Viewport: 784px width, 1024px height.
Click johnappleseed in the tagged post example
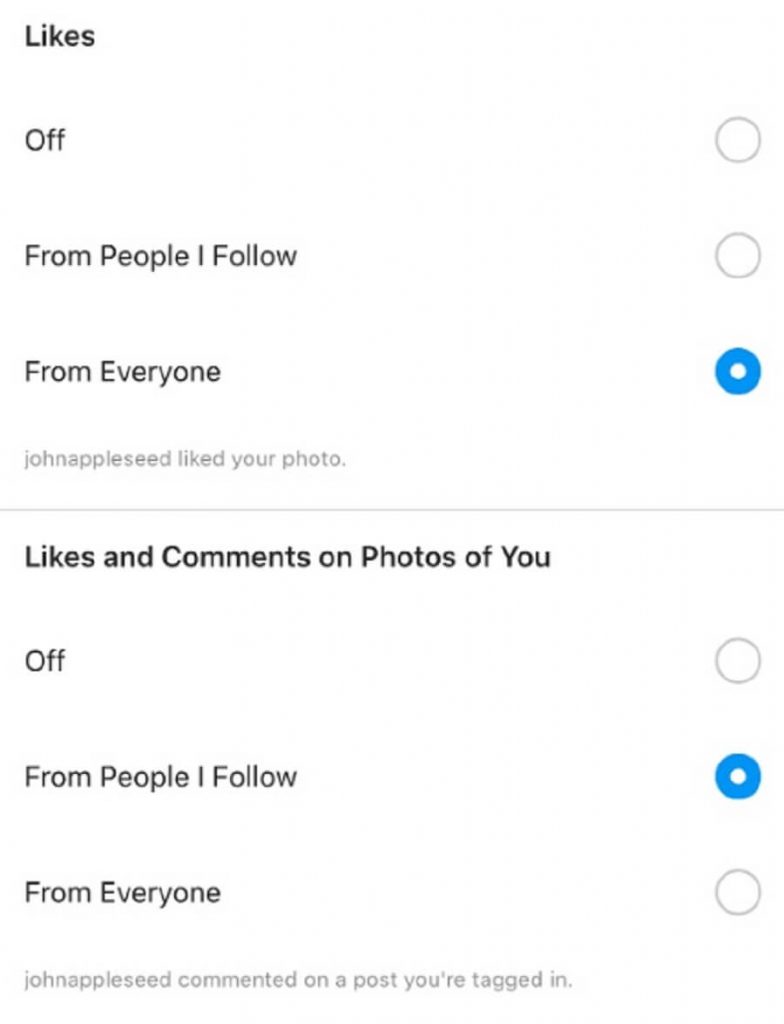(98, 980)
